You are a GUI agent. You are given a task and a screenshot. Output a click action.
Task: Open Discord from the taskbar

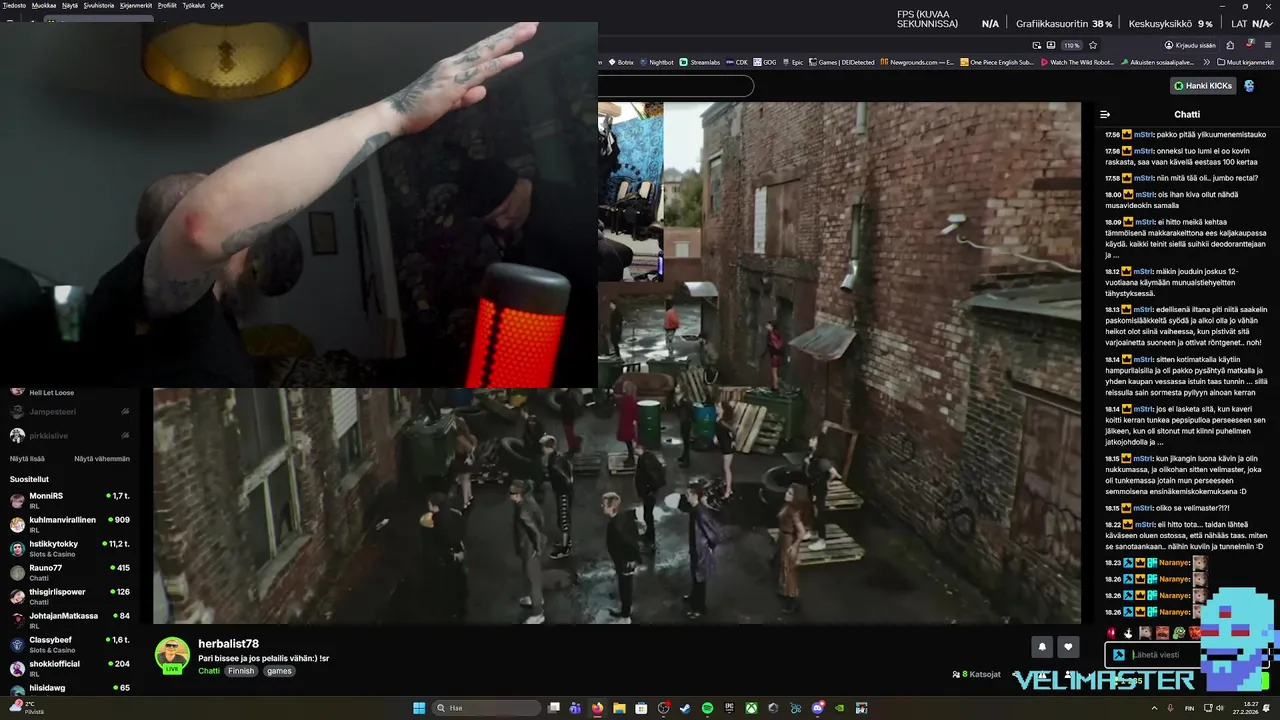point(817,708)
